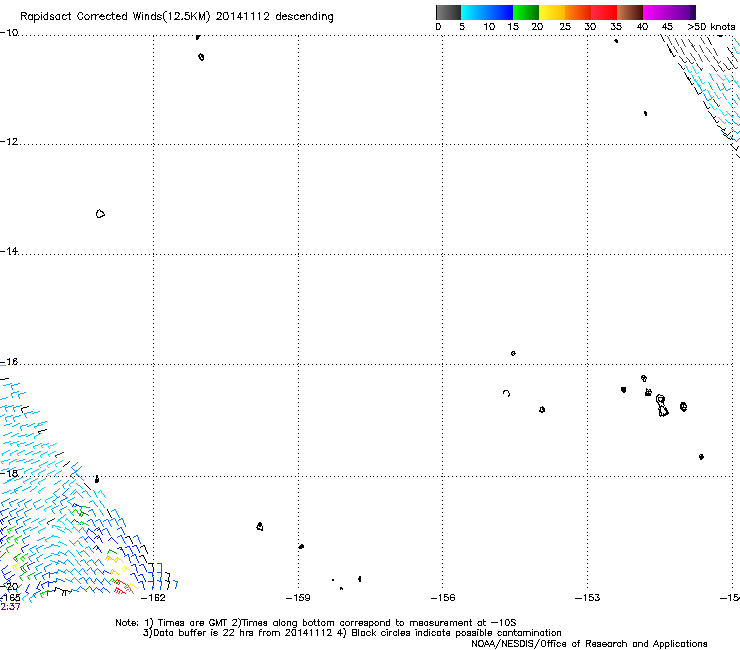Click the '-159' longitude axis label
Image resolution: width=740 pixels, height=650 pixels.
pos(298,598)
